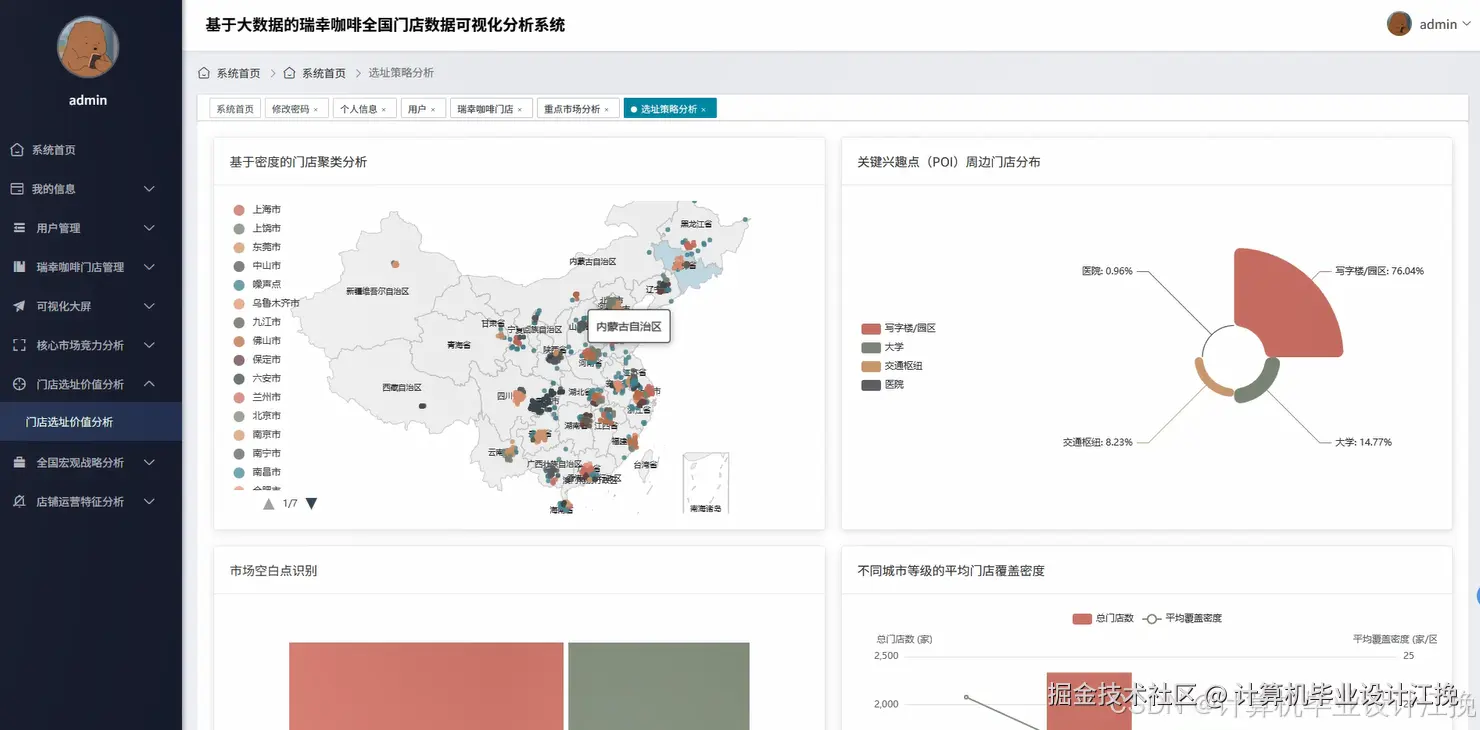Open the admin account dropdown arrow

[x=1467, y=24]
